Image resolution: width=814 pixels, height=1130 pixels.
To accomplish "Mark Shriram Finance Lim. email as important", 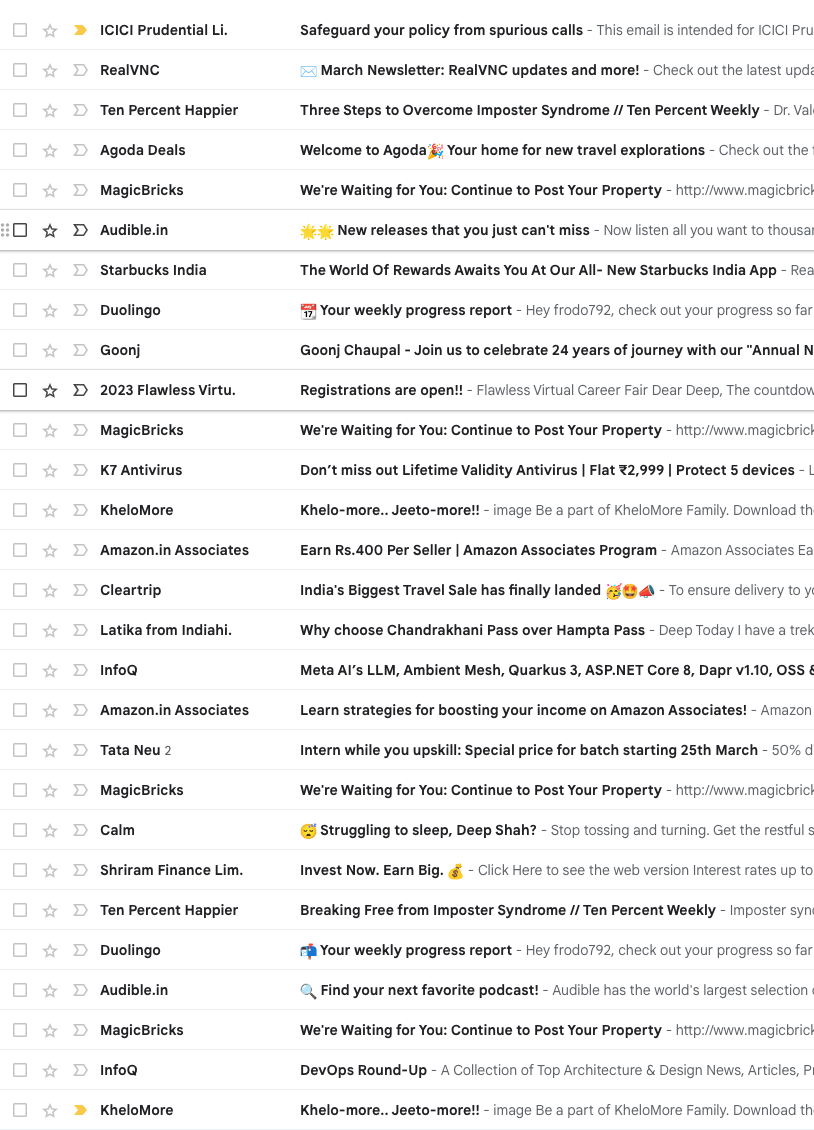I will tap(81, 870).
